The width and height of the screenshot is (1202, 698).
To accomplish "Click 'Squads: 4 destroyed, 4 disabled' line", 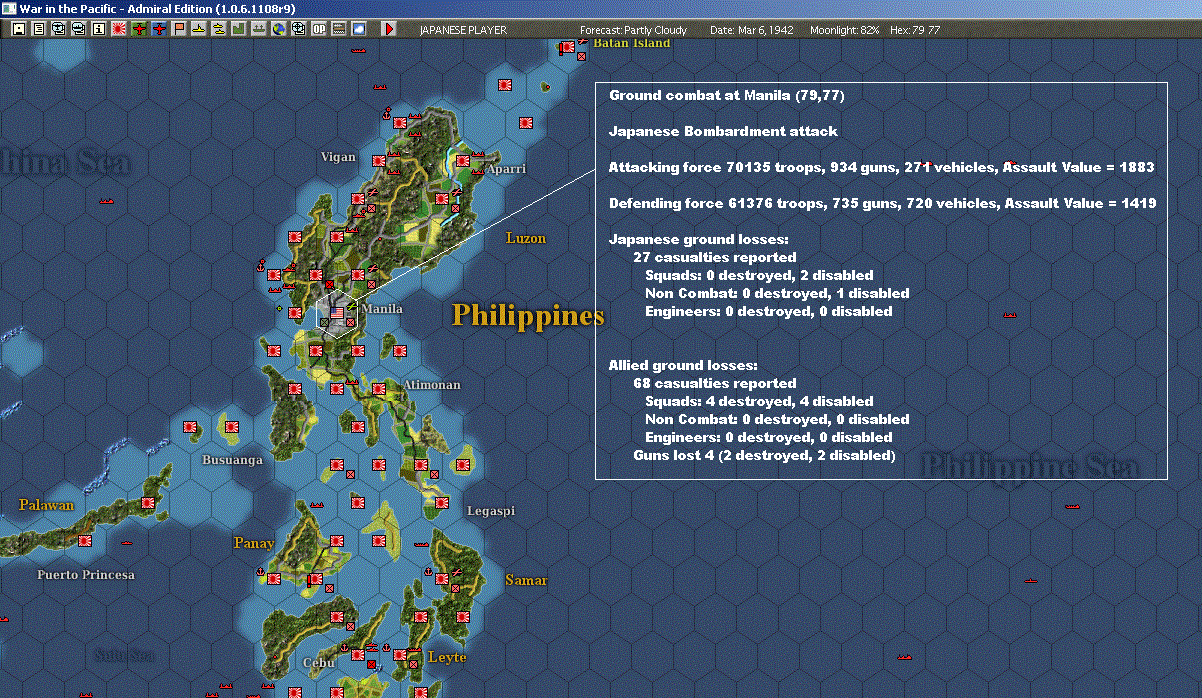I will (759, 401).
